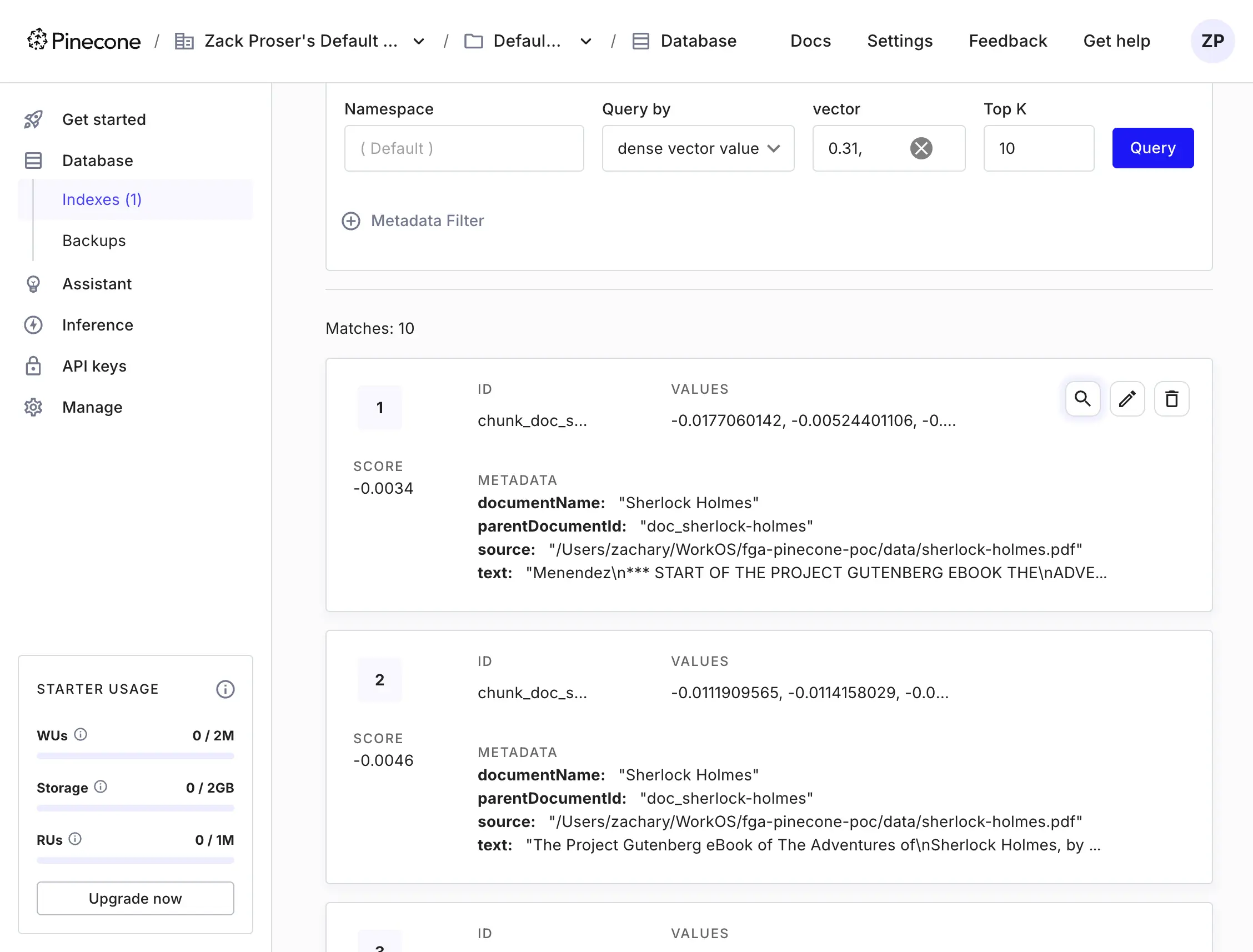This screenshot has width=1253, height=952.
Task: Click the sidebar Database icon
Action: click(x=33, y=161)
